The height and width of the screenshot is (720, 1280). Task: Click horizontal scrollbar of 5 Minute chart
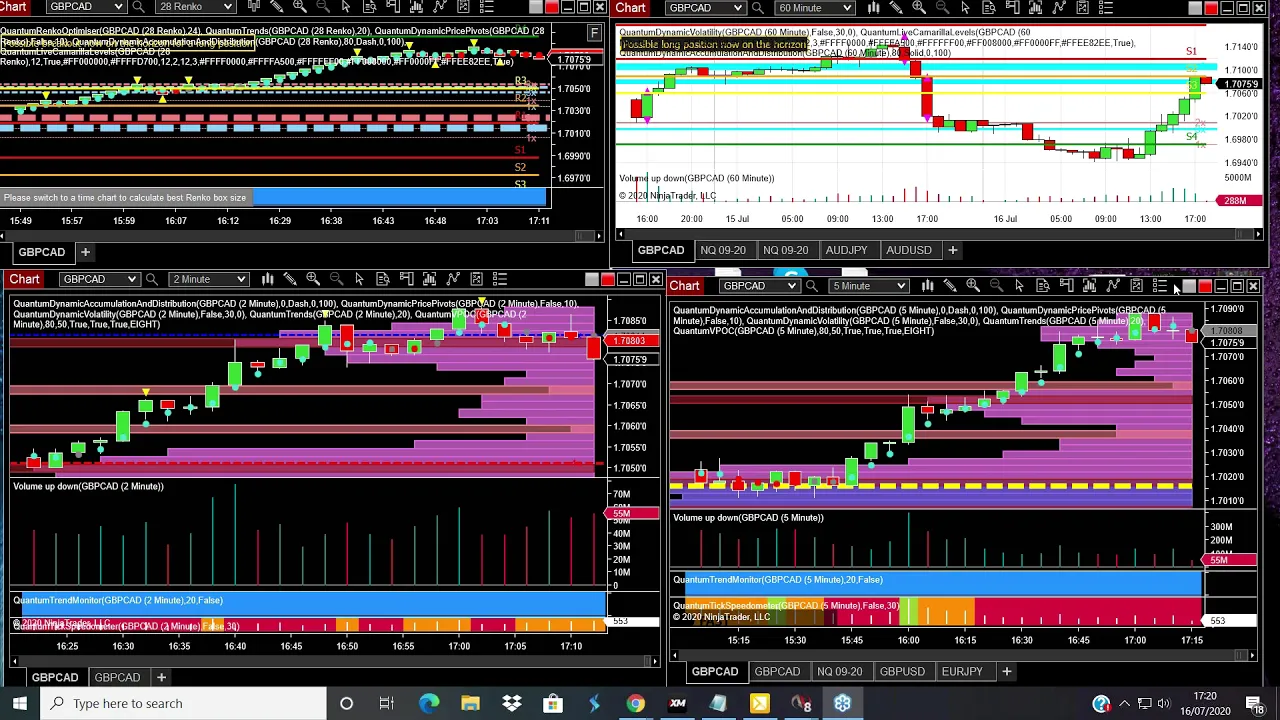tap(960, 655)
